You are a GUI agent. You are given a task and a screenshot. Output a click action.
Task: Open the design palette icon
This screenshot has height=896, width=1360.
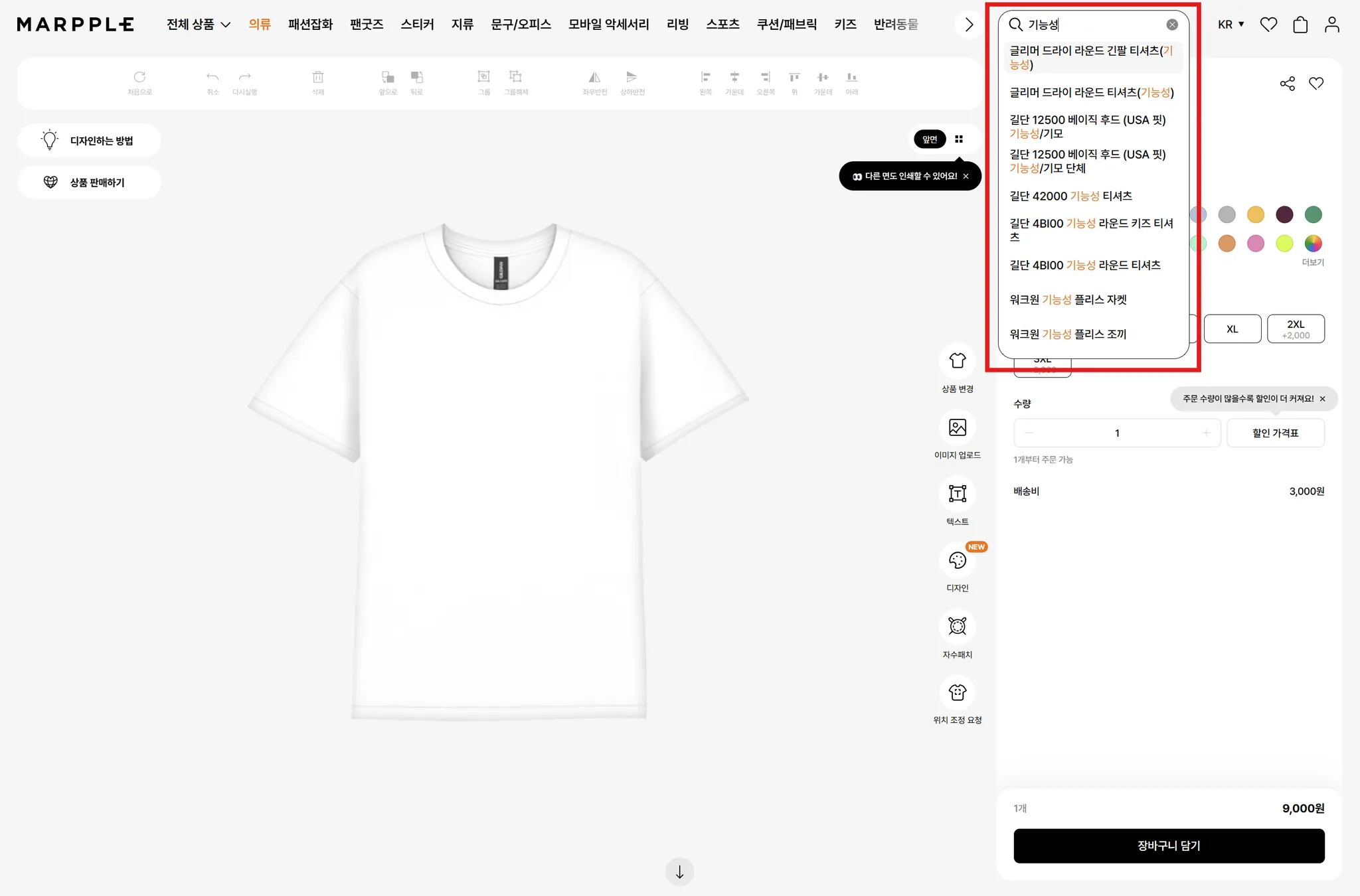click(x=957, y=560)
